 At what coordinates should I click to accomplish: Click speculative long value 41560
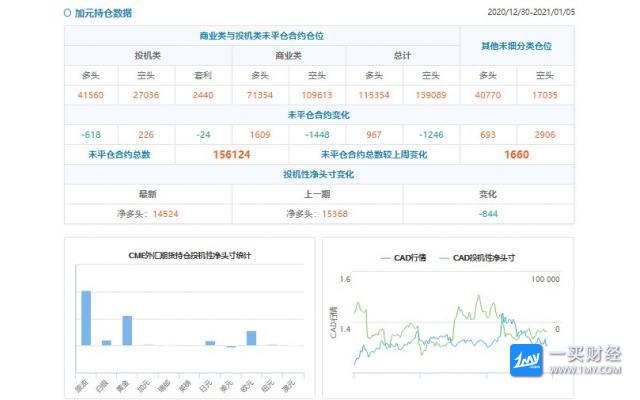point(91,95)
